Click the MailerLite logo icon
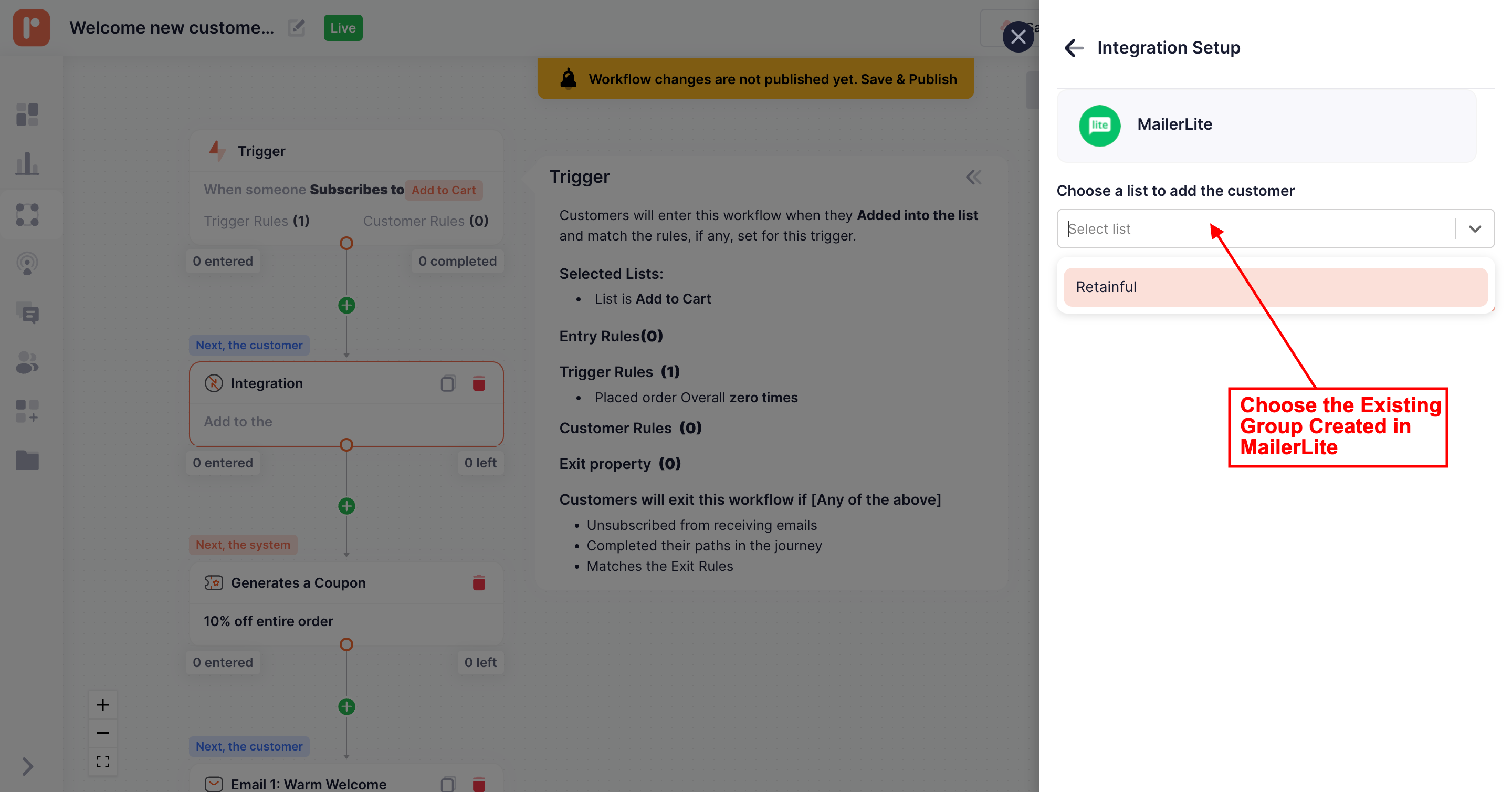 click(1099, 125)
